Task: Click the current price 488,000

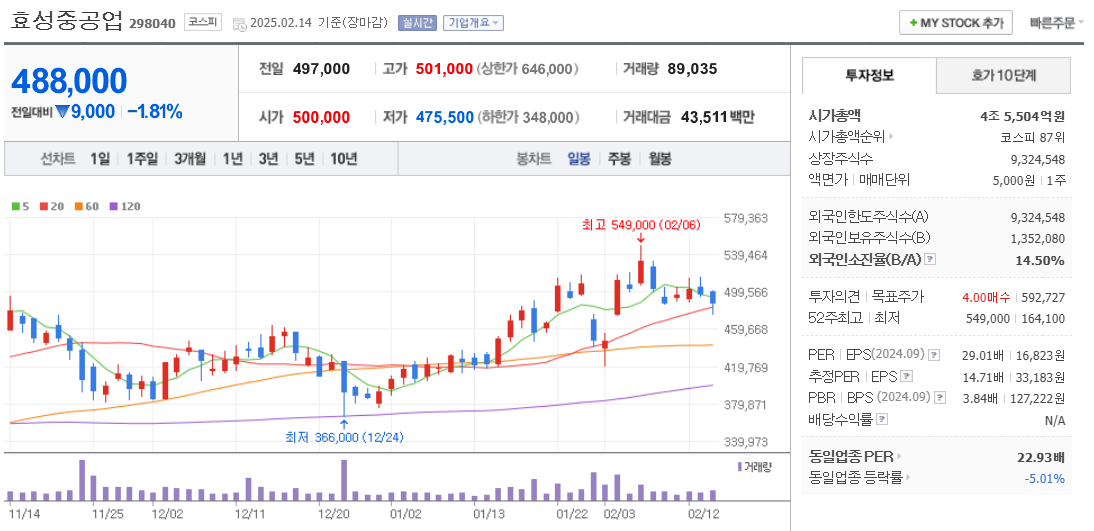Action: point(69,81)
